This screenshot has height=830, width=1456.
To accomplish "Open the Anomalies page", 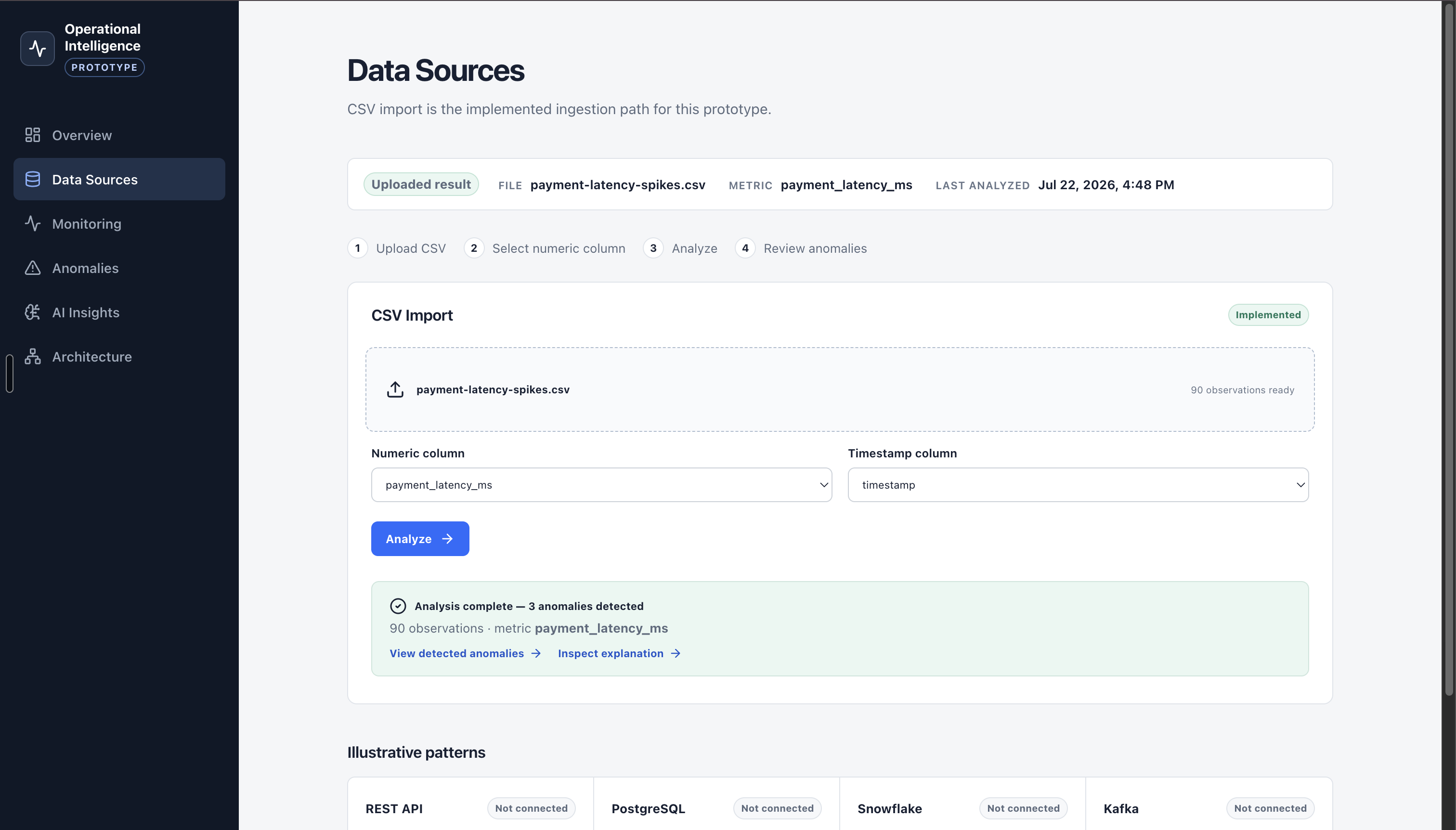I will 119,268.
